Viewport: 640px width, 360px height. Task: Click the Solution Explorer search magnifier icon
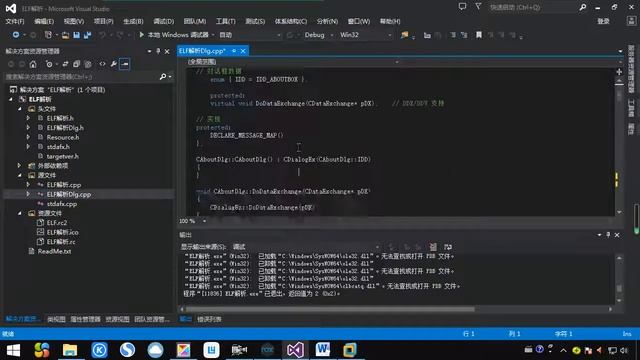(163, 76)
